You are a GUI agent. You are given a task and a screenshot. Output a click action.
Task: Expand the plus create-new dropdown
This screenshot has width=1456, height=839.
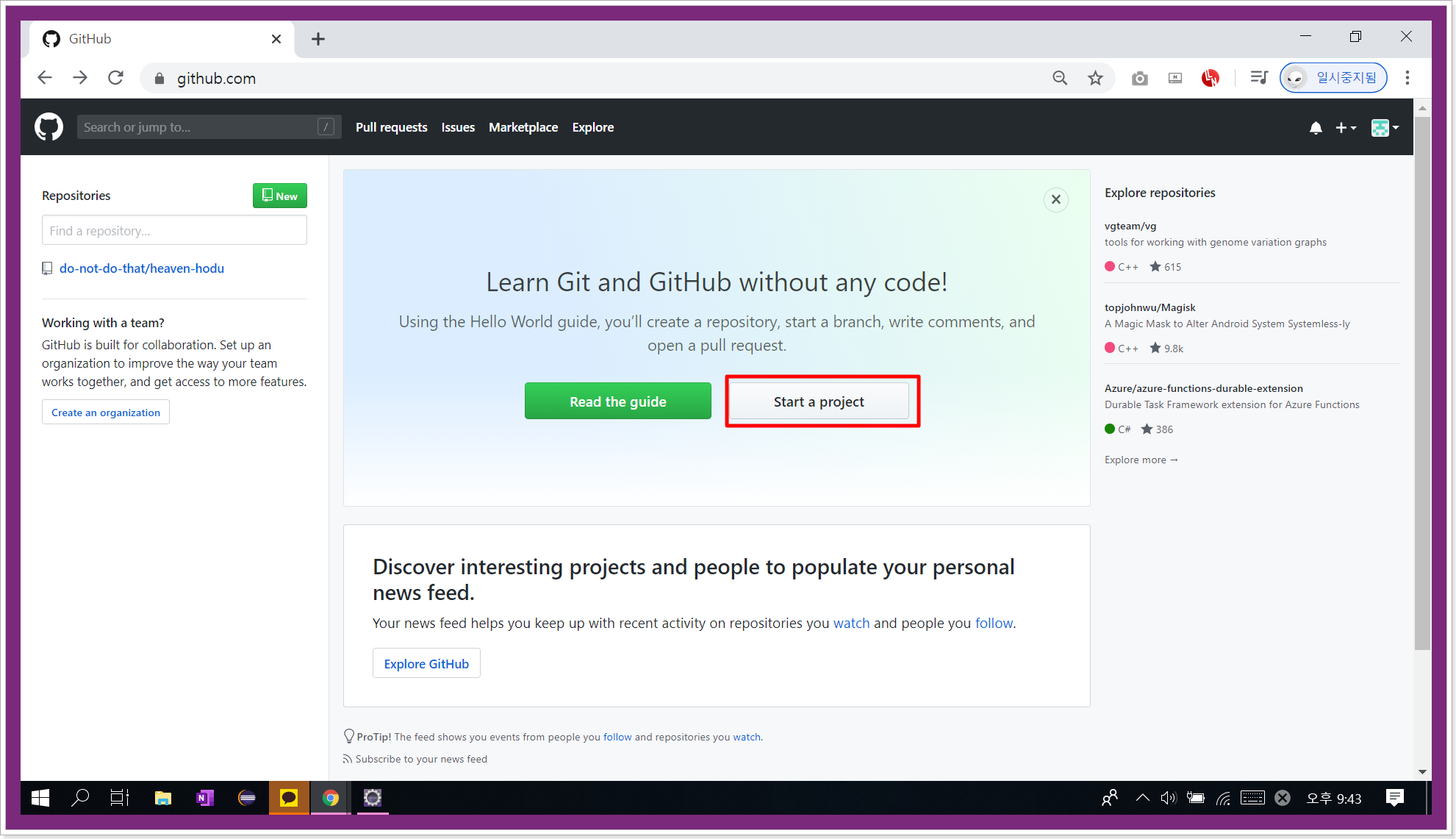1345,128
